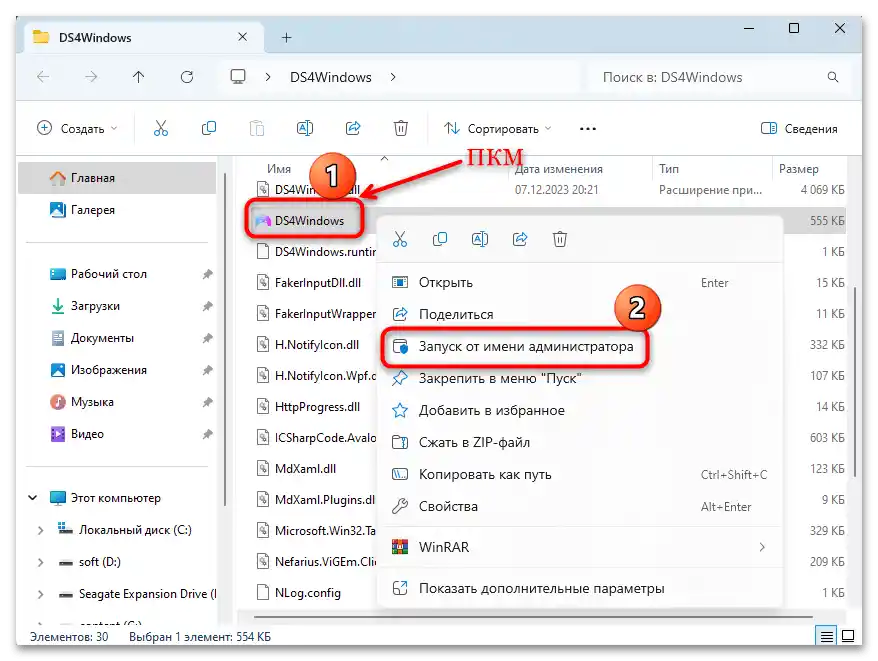This screenshot has width=878, height=661.
Task: Open Музыка in the sidebar
Action: click(x=117, y=402)
